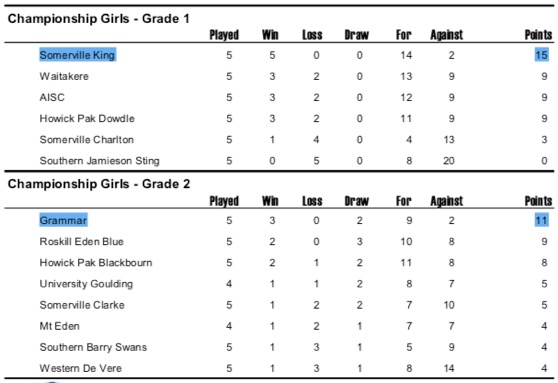Click the highlighted Somerville King team name

[x=77, y=55]
